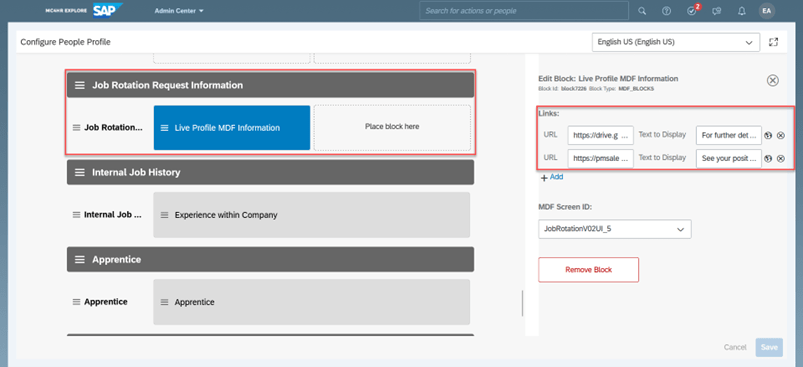Open the help question mark icon
Screen dimensions: 803x367
point(666,11)
